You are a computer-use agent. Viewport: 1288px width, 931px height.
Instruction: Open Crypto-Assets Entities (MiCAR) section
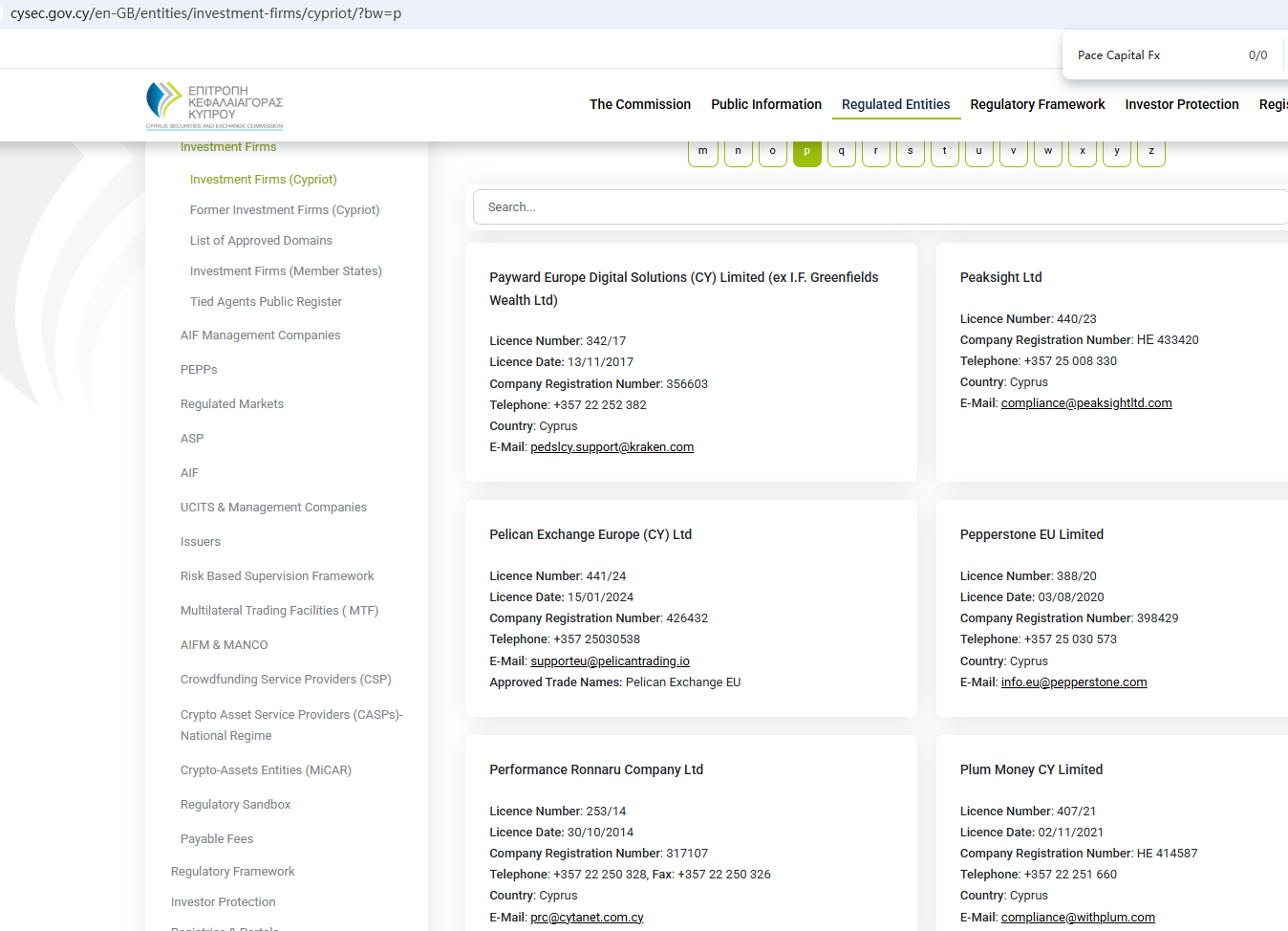(266, 770)
